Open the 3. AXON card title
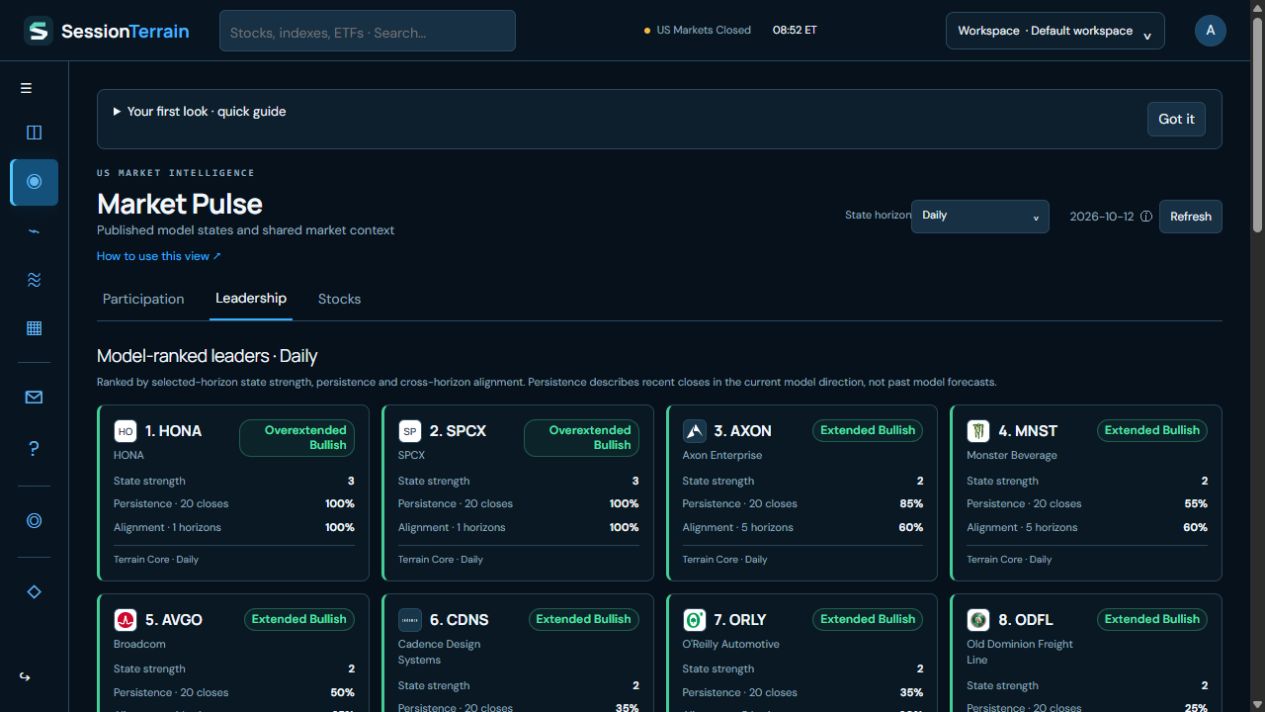This screenshot has width=1265, height=712. coord(743,431)
